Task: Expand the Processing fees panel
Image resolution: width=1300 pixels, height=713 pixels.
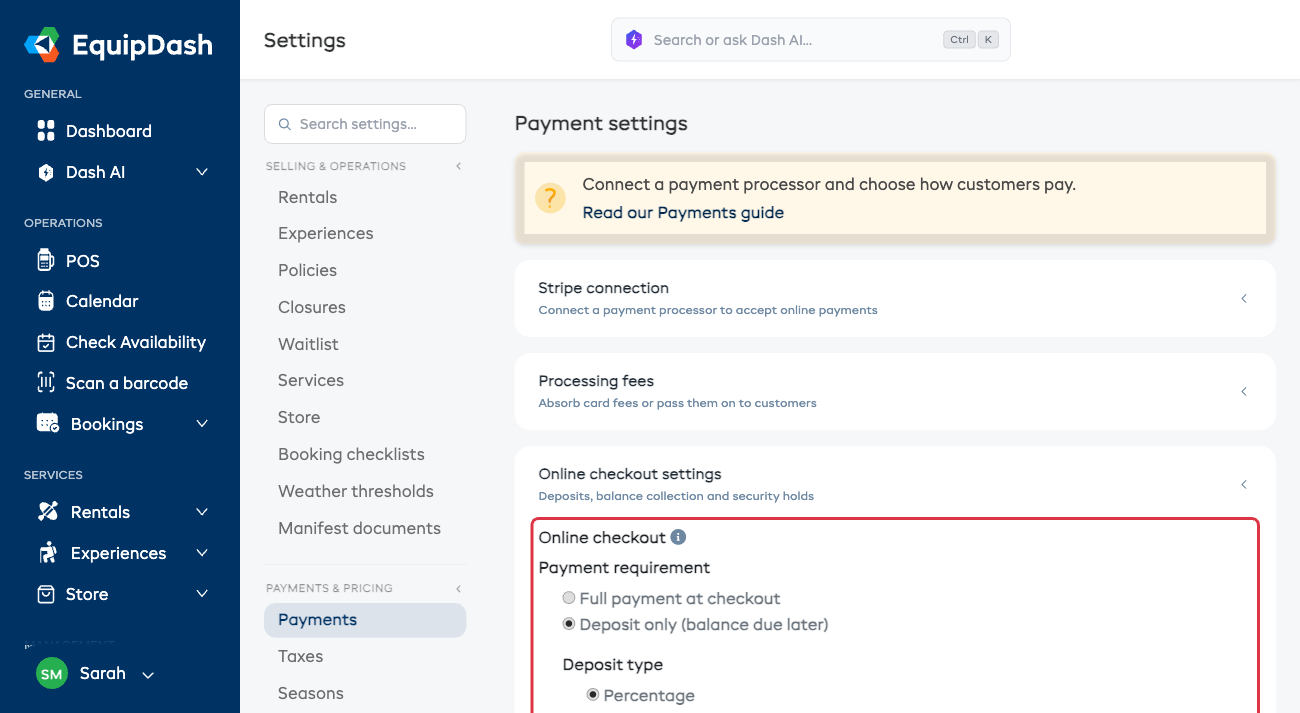Action: coord(1244,391)
